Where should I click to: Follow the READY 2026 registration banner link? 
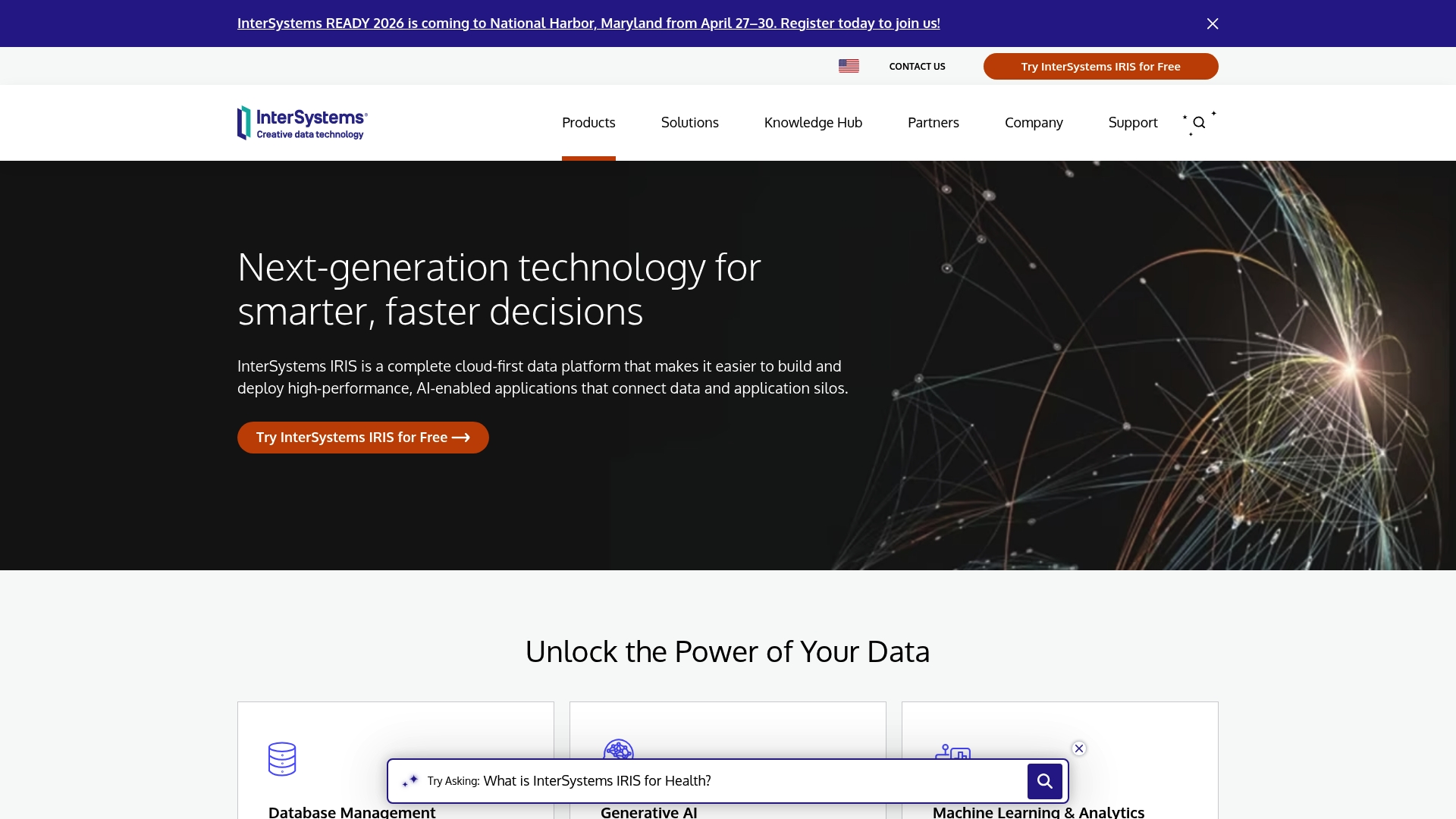(588, 23)
